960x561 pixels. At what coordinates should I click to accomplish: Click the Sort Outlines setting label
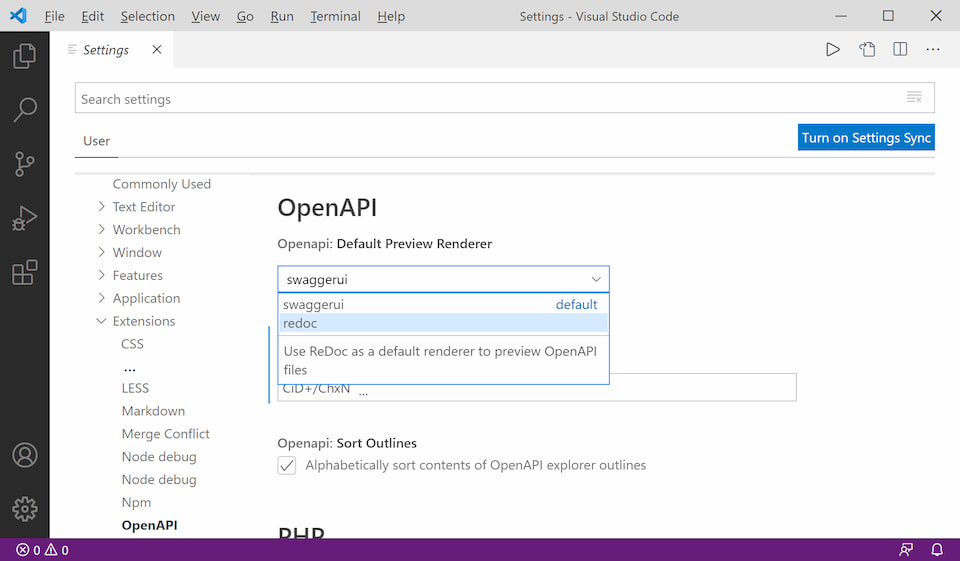tap(347, 443)
